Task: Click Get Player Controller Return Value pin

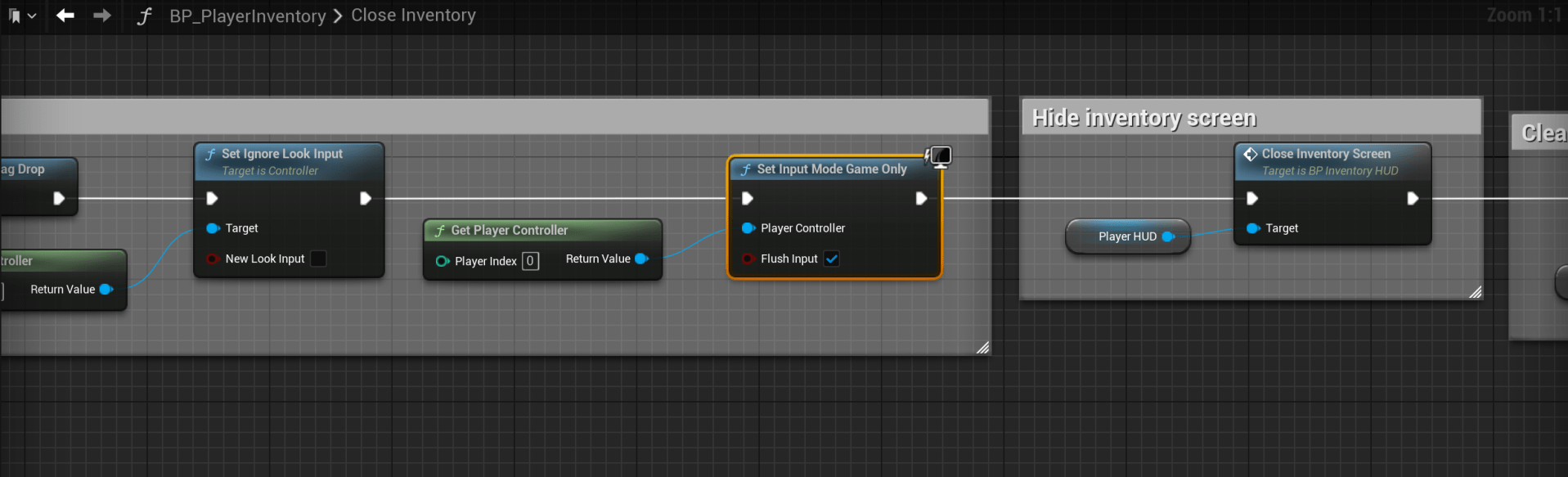Action: click(641, 259)
